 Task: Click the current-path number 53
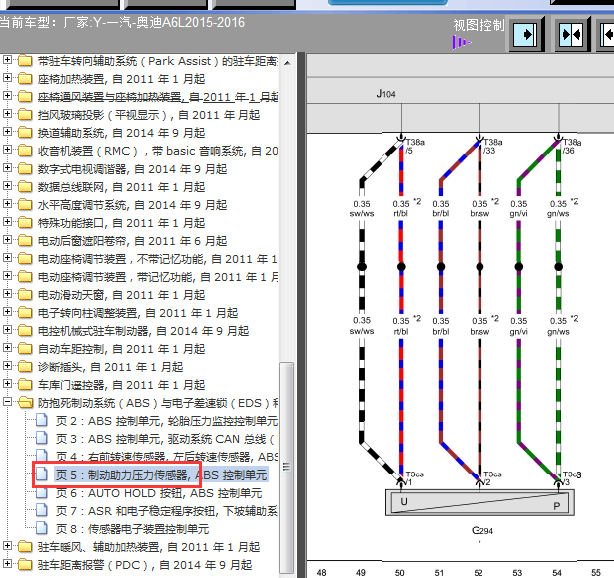pyautogui.click(x=517, y=573)
